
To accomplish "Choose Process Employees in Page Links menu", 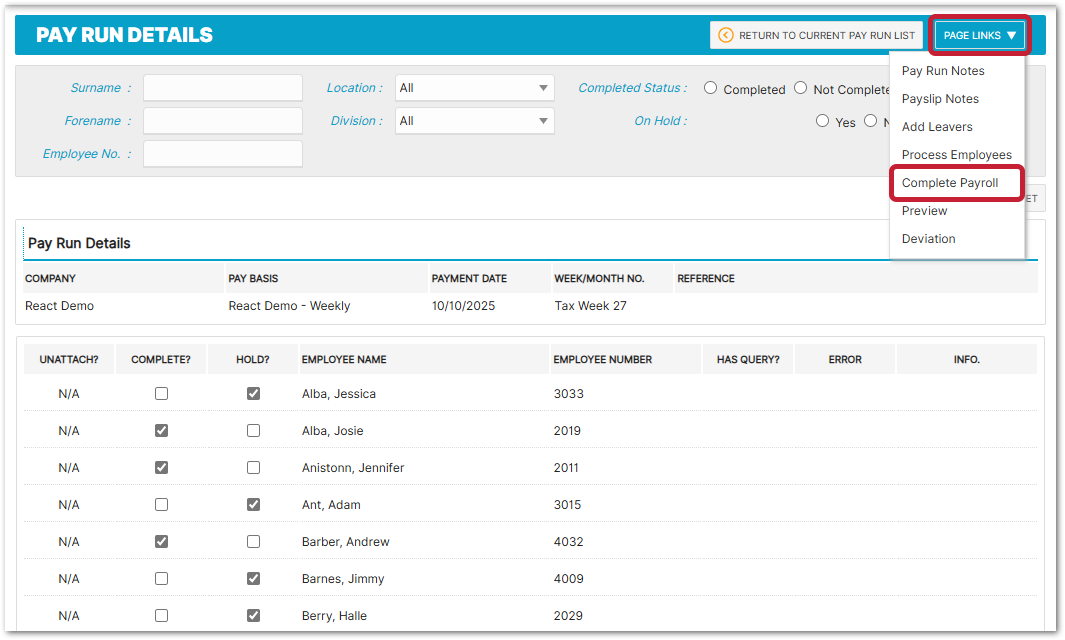I will (956, 155).
